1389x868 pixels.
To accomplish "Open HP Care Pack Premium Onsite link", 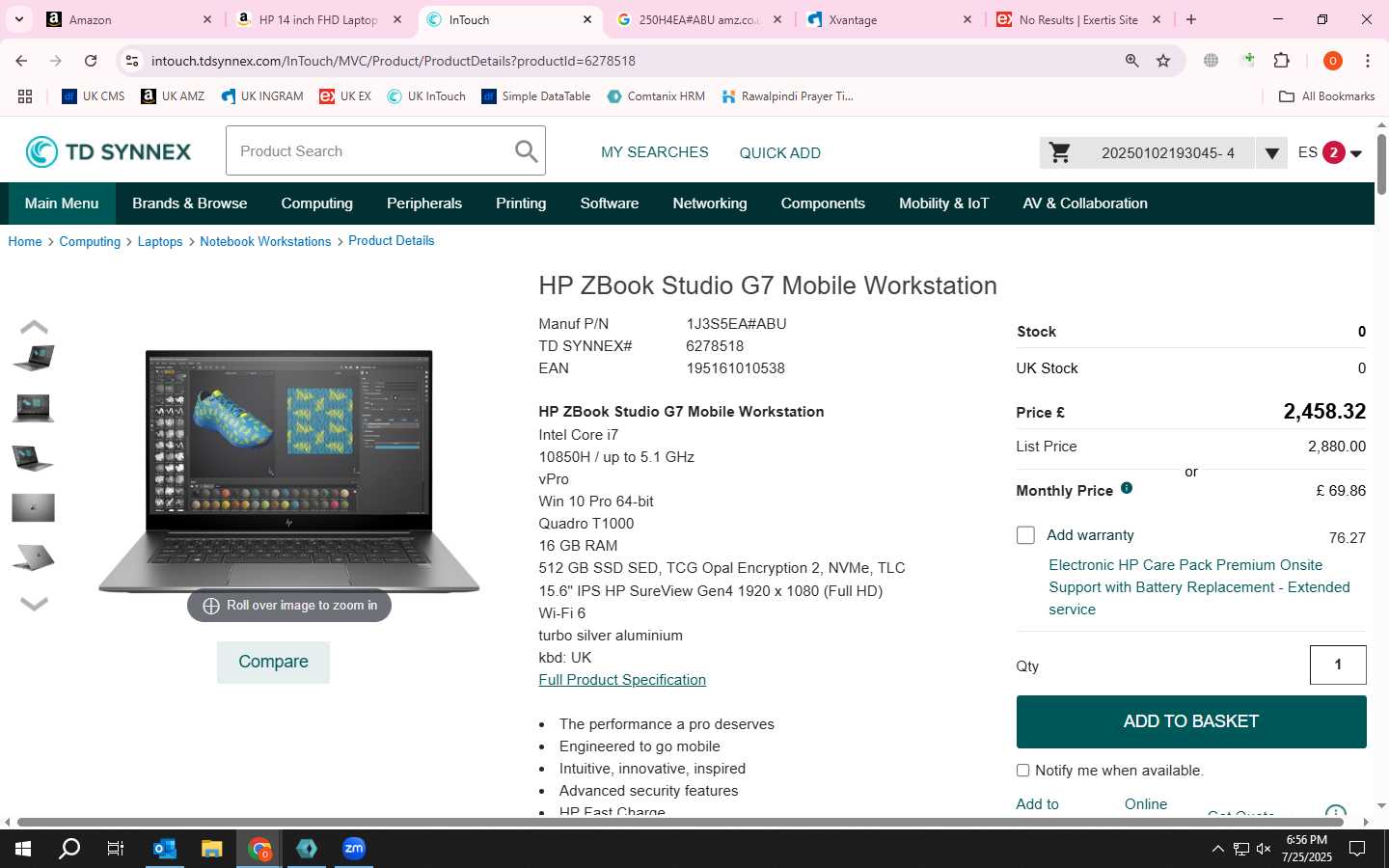I will coord(1199,587).
